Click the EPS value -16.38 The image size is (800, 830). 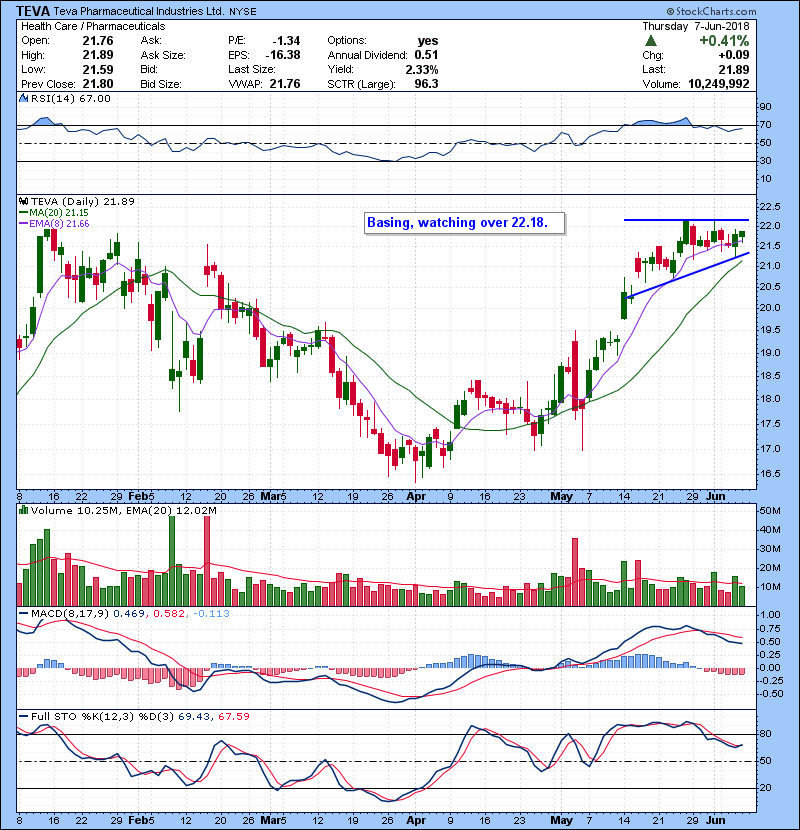(x=283, y=55)
